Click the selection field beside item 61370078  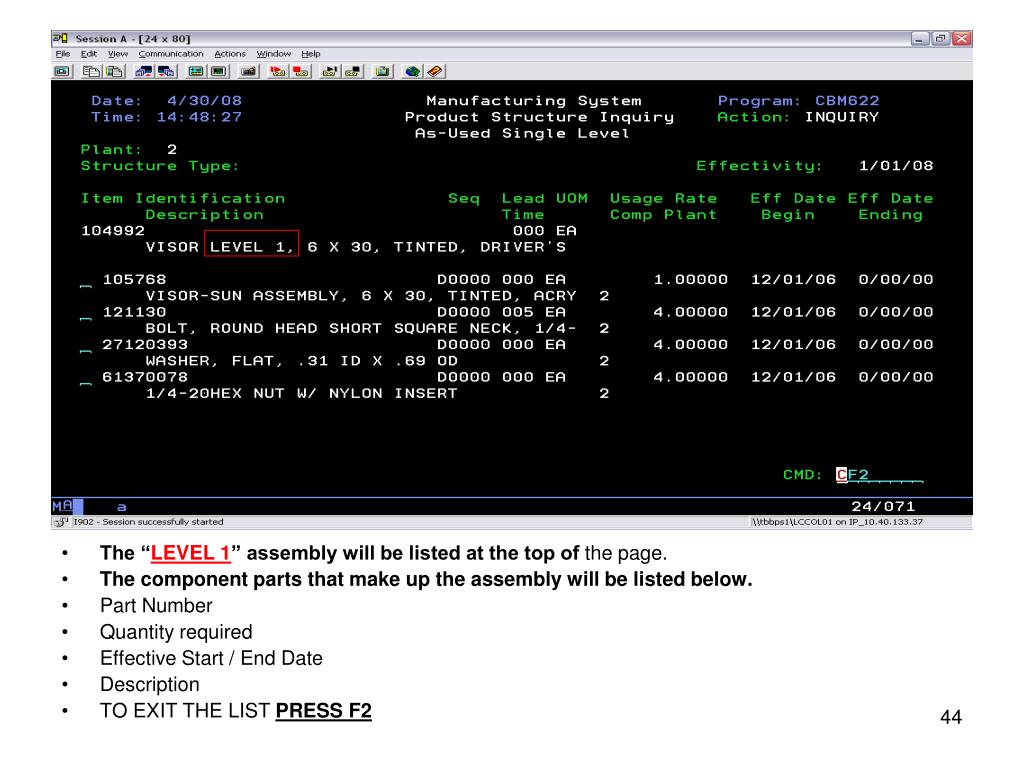tap(86, 379)
